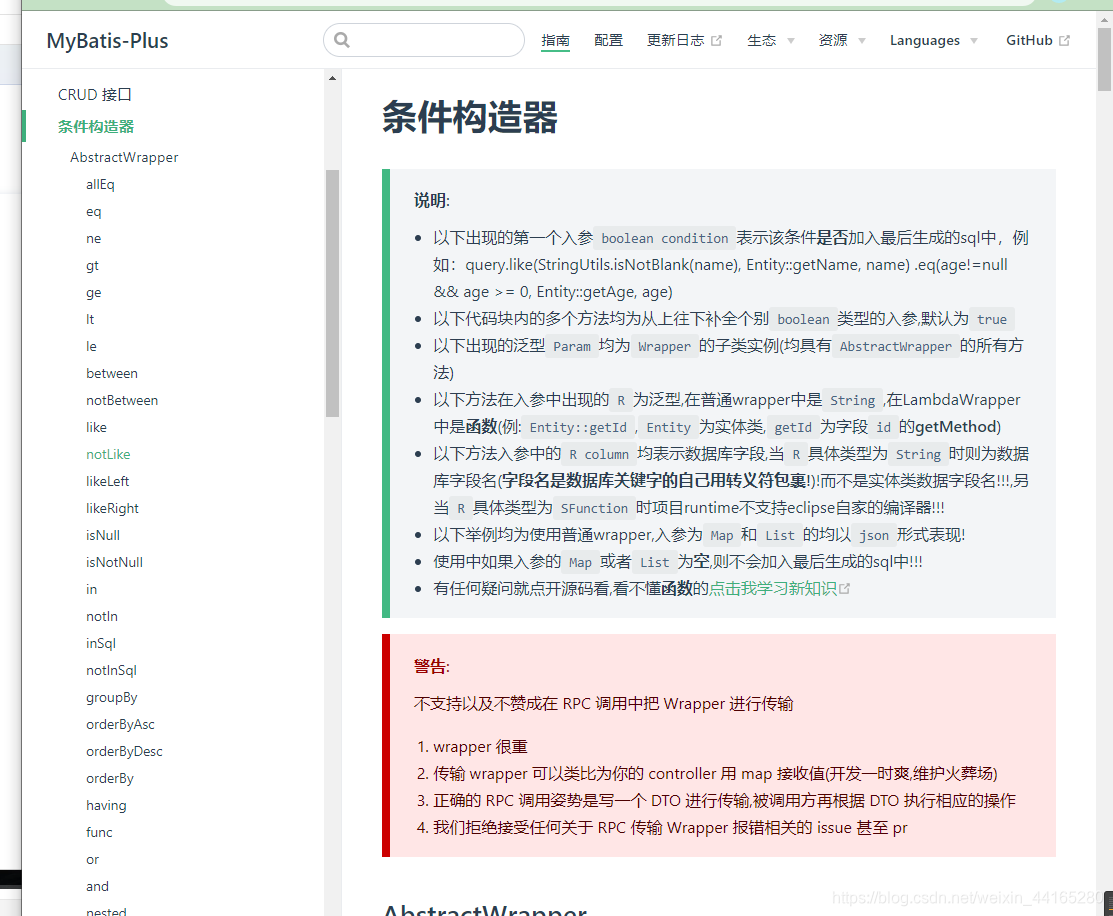
Task: Expand the 生态 dropdown menu
Action: pyautogui.click(x=770, y=40)
